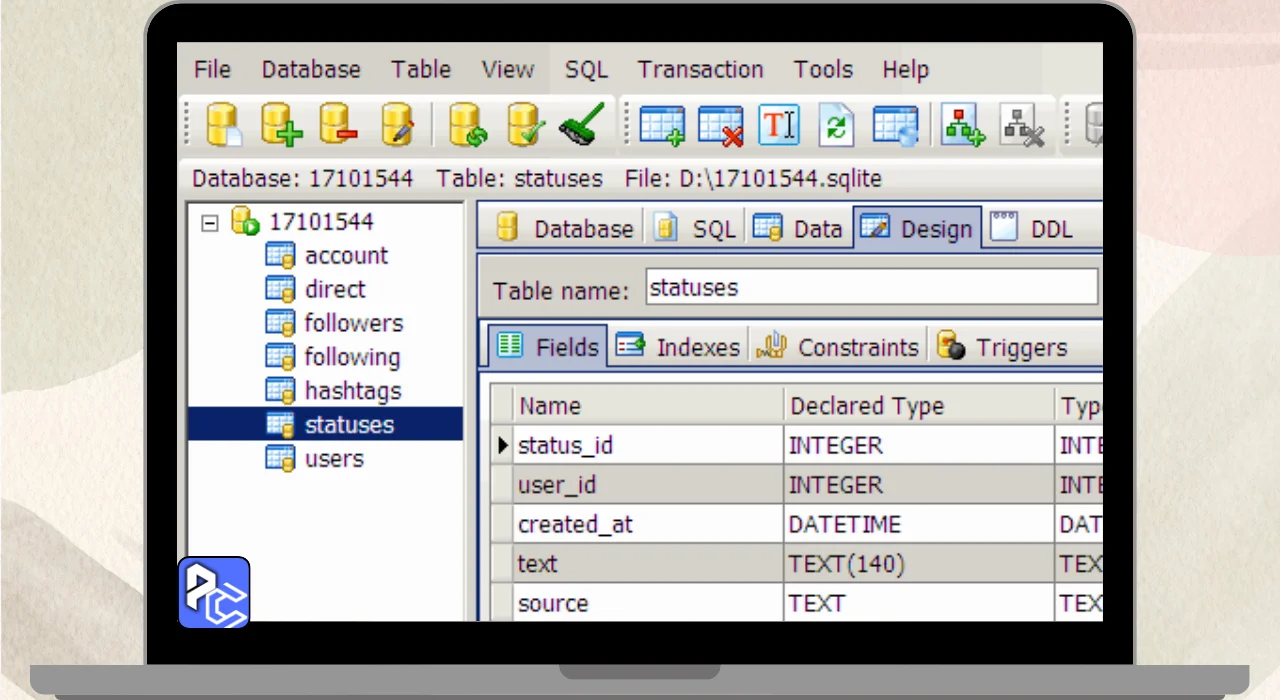Switch to the Data tab
This screenshot has height=700, width=1280.
tap(798, 229)
